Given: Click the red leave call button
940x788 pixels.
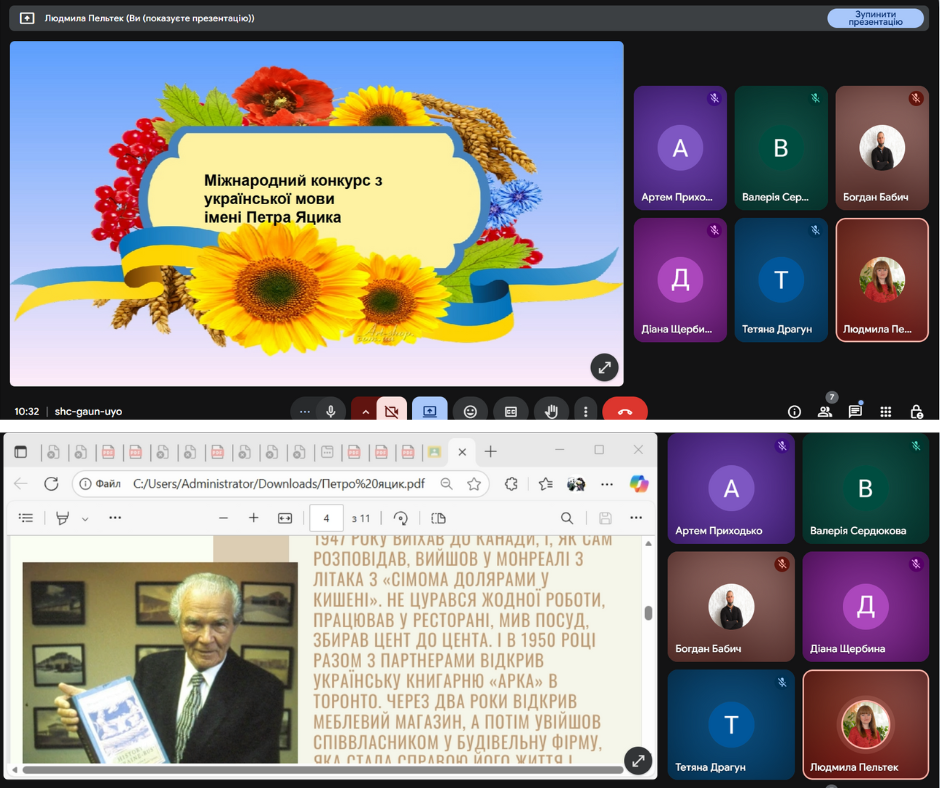Looking at the screenshot, I should (625, 411).
